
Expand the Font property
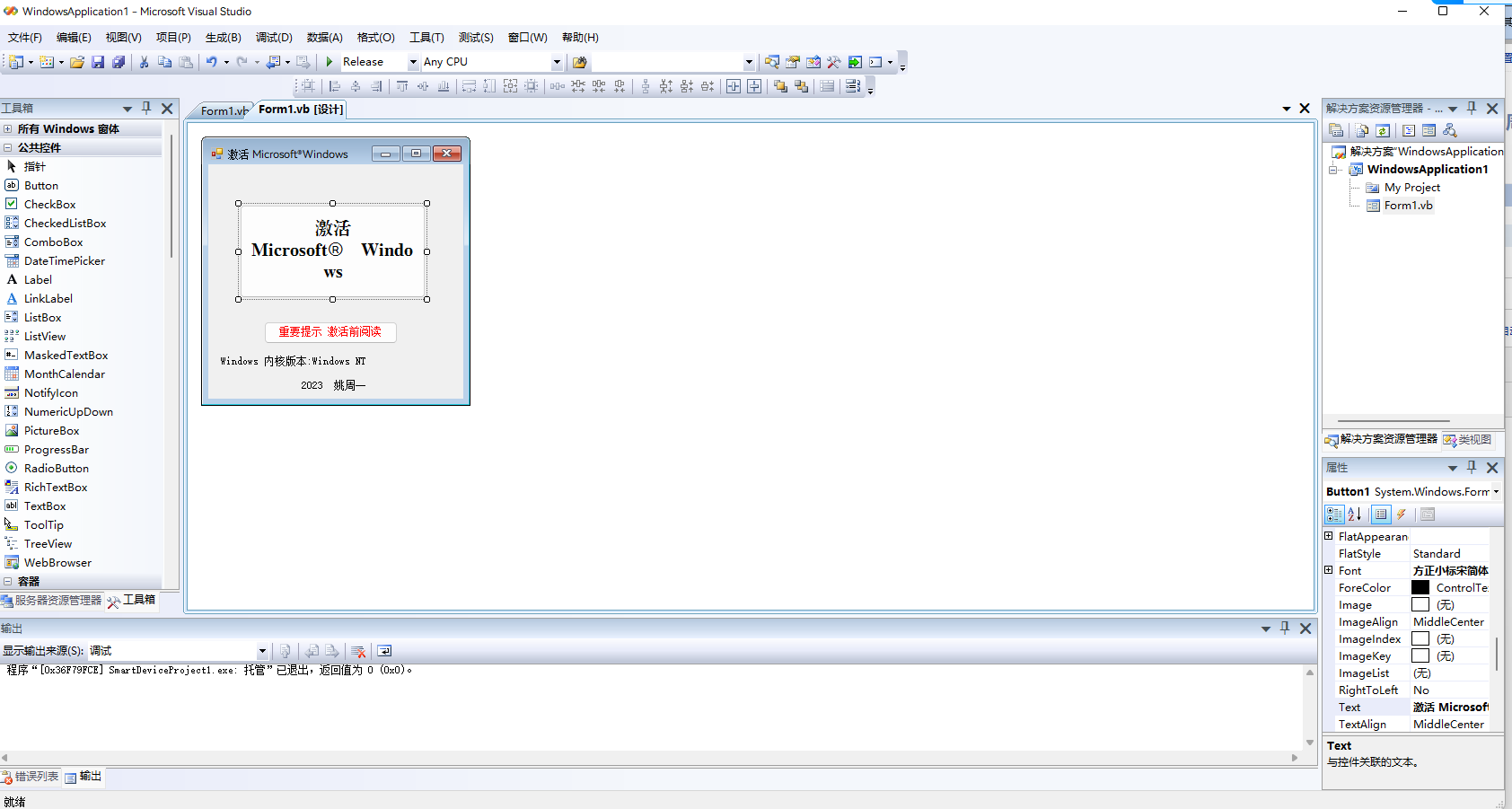pyautogui.click(x=1329, y=570)
